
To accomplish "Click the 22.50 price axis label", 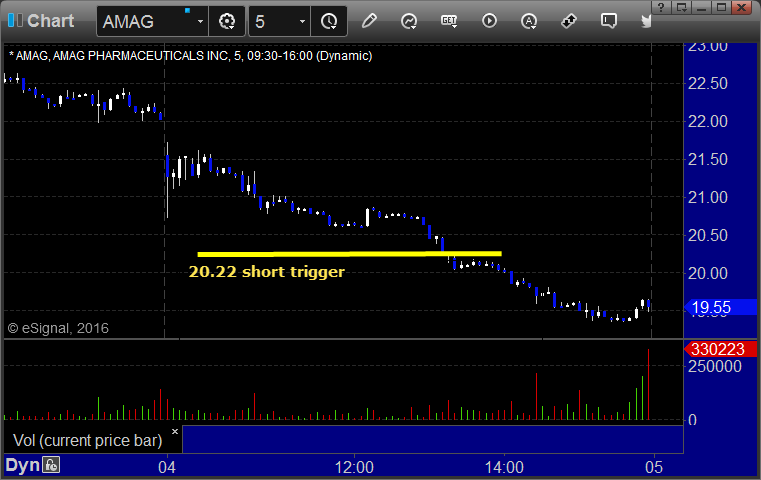I will (708, 83).
